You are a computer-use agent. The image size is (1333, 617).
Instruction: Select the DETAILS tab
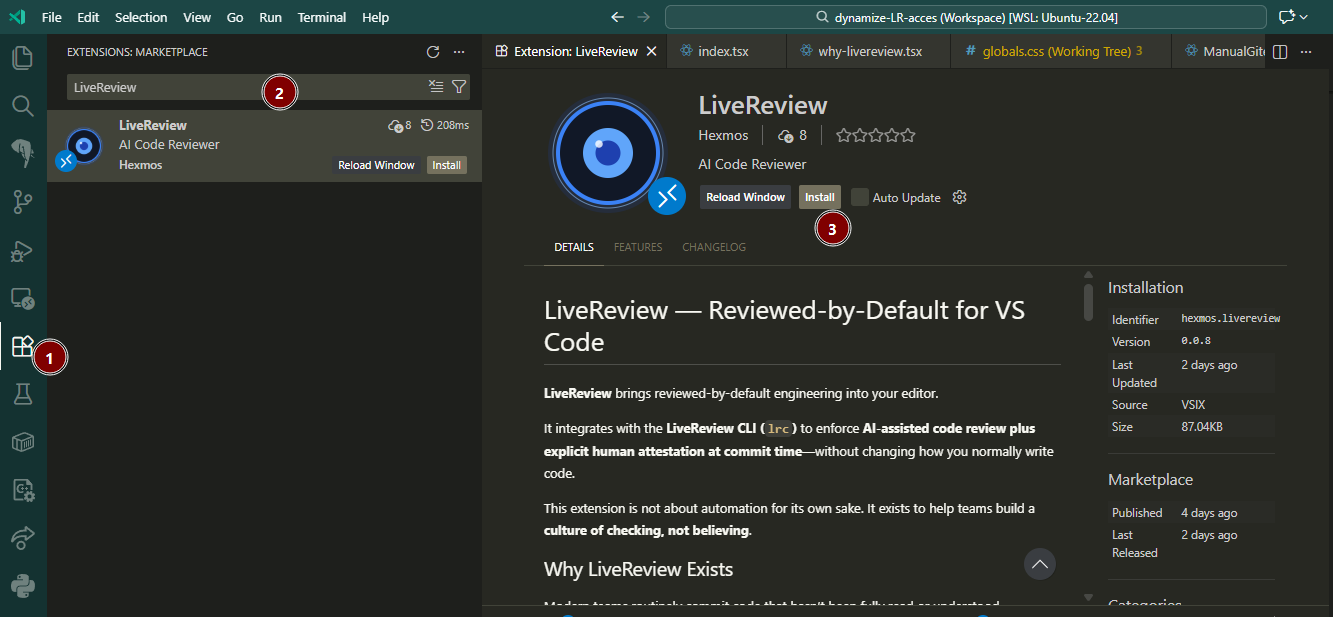click(x=574, y=247)
